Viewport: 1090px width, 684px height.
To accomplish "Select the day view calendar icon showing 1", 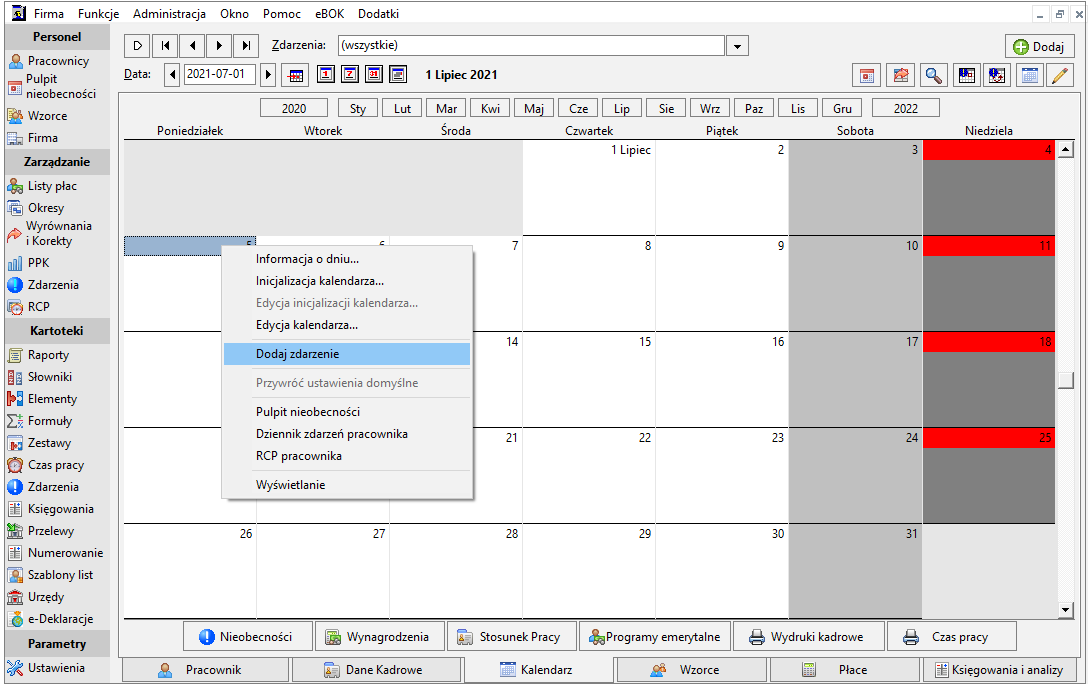I will pyautogui.click(x=325, y=74).
